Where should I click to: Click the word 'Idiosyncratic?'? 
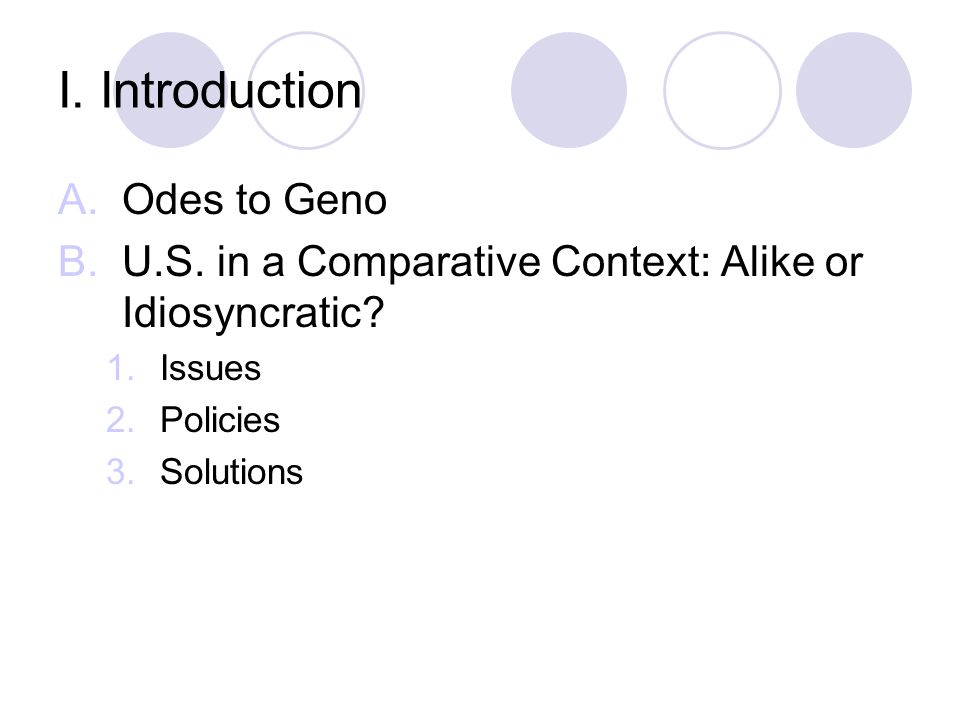click(253, 313)
